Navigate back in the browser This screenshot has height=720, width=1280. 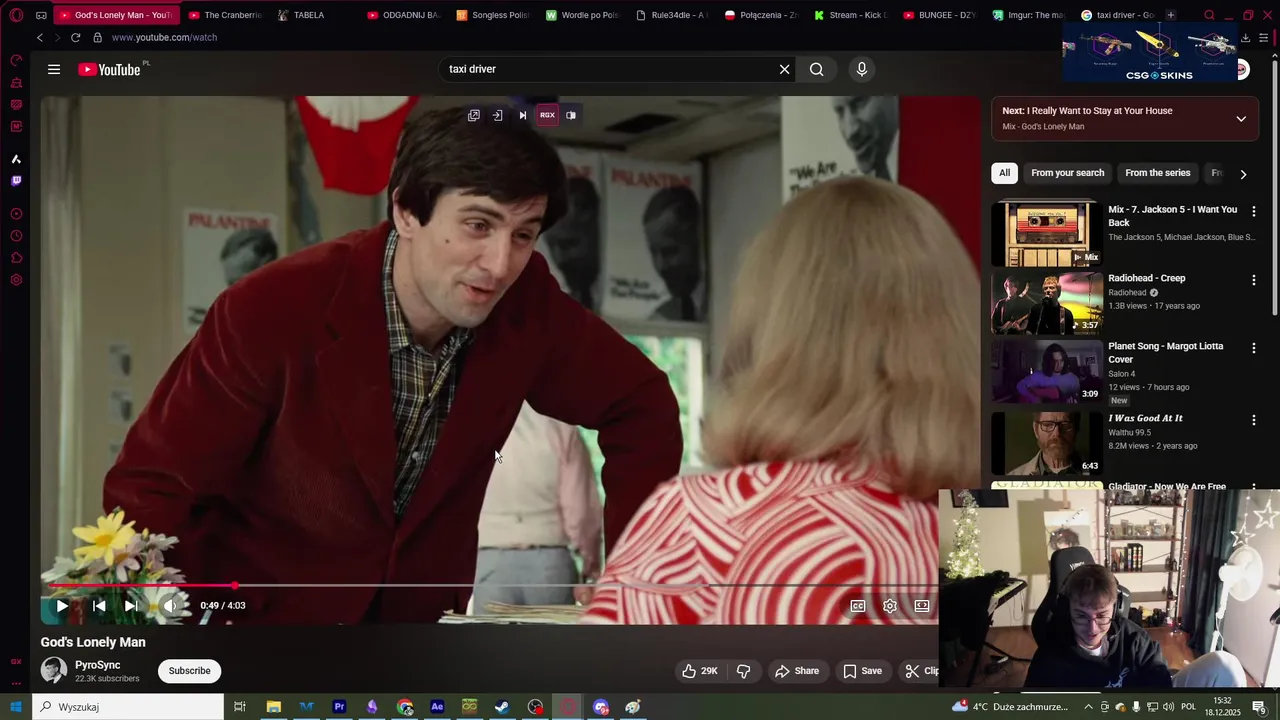click(x=40, y=37)
